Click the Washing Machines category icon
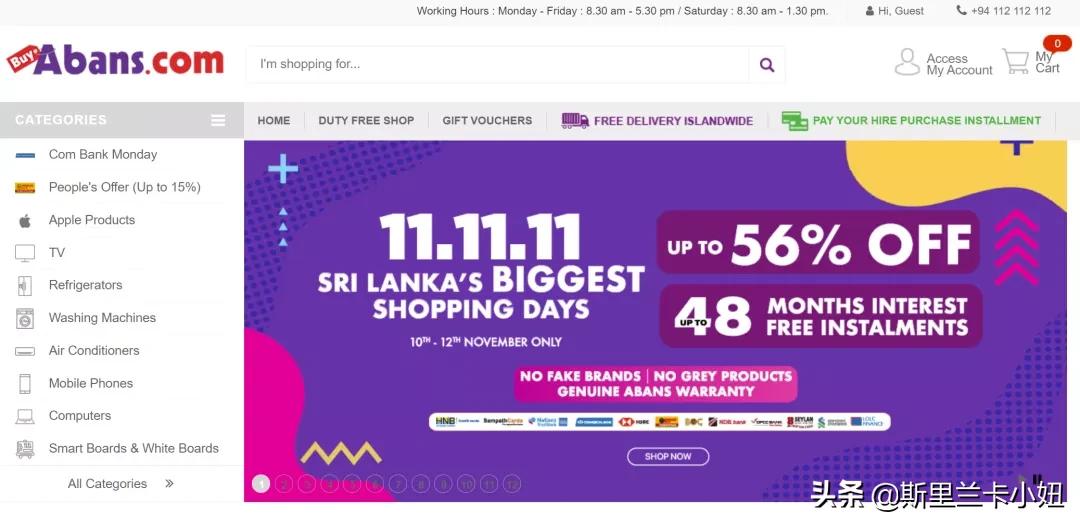The width and height of the screenshot is (1080, 525). tap(25, 319)
